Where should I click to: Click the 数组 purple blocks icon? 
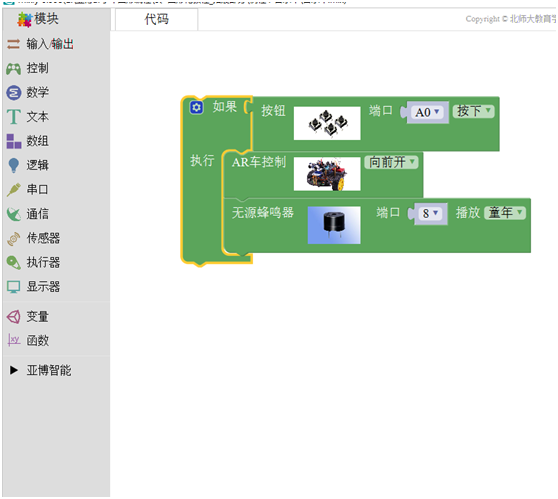pyautogui.click(x=14, y=141)
